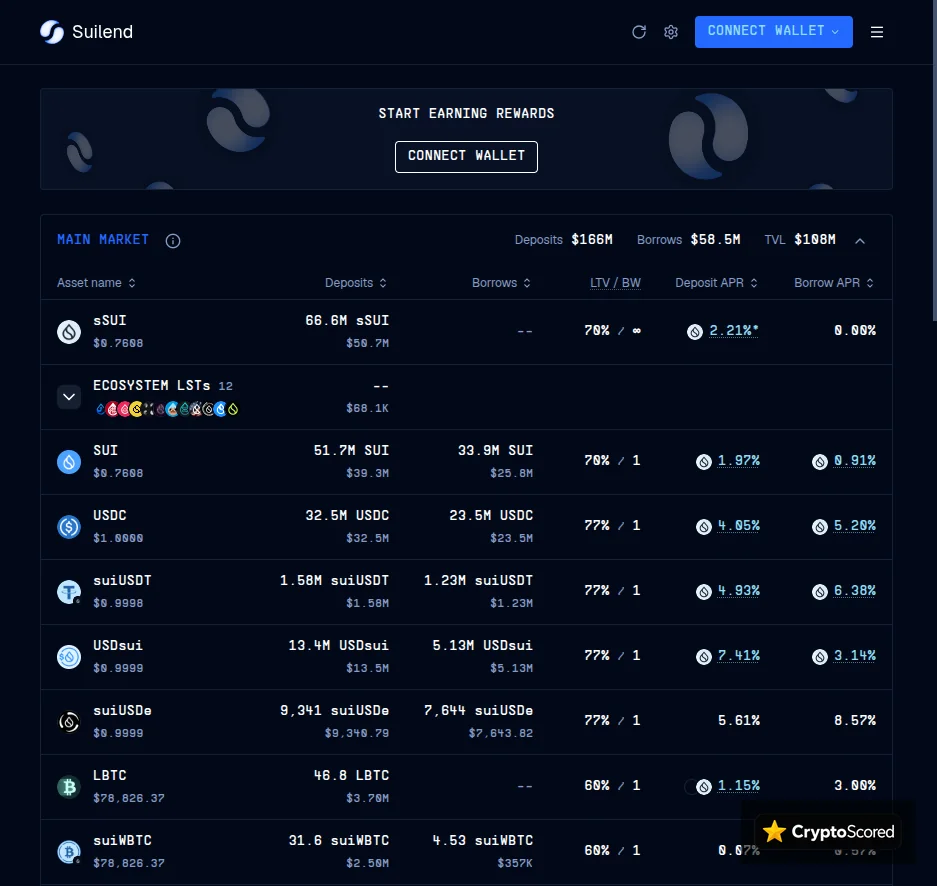
Task: Click suiUSDe 8.57% borrow APR
Action: tap(855, 721)
